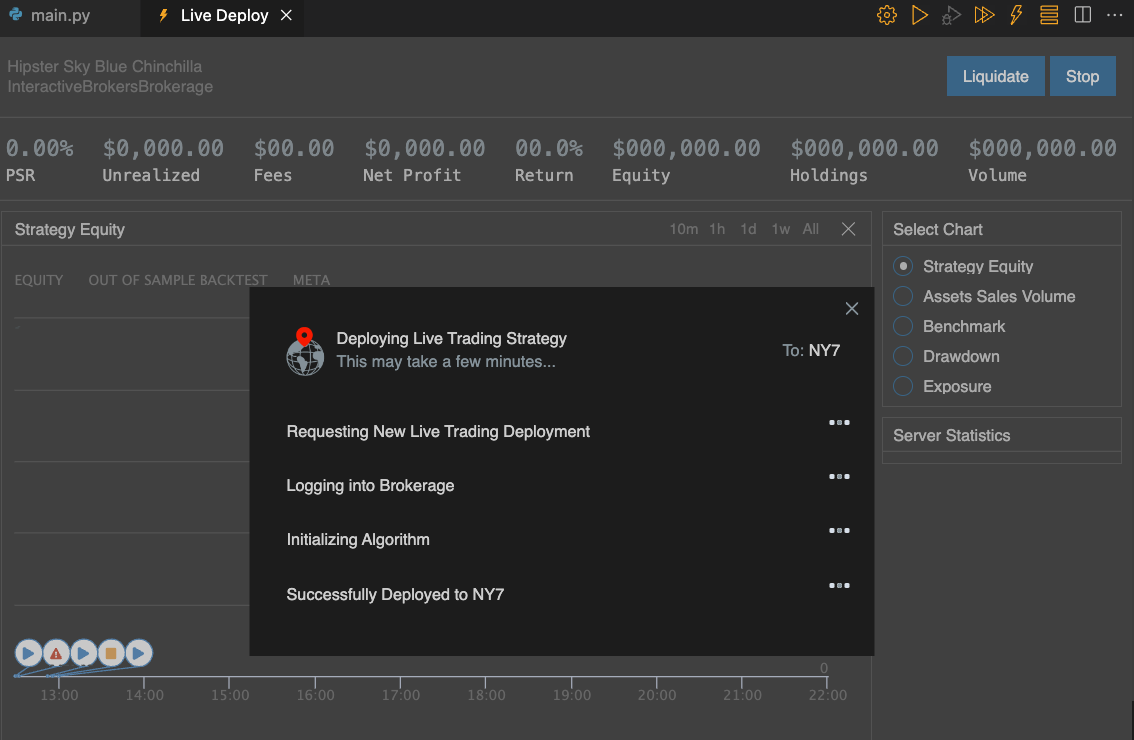Viewport: 1134px width, 740px height.
Task: Open the META tab in Strategy Equity
Action: [311, 280]
